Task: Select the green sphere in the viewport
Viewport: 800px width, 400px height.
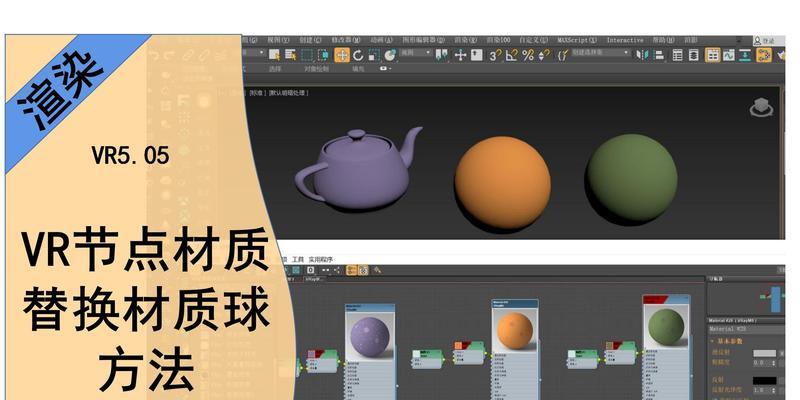Action: [633, 179]
